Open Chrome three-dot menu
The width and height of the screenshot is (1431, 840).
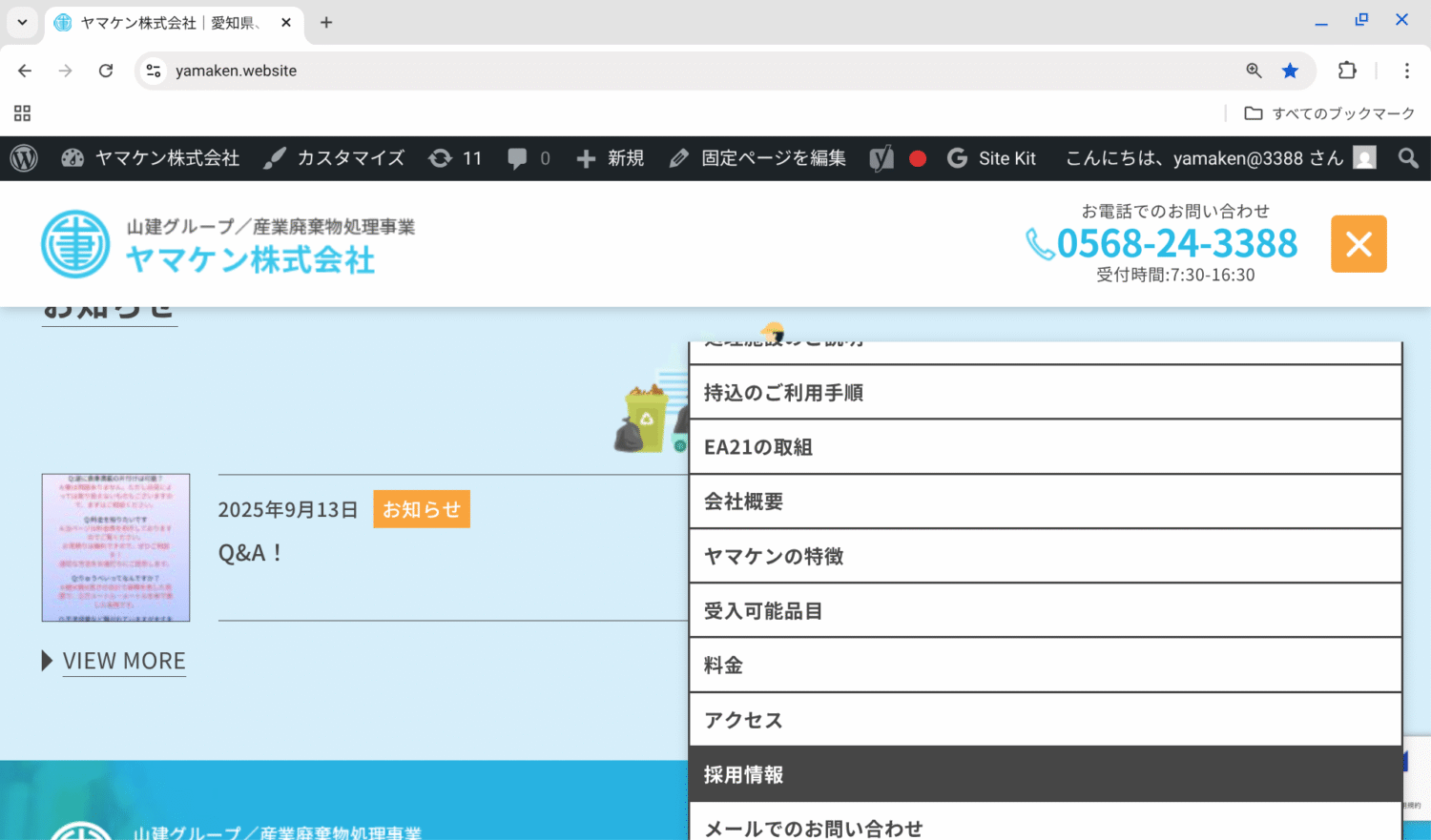[1406, 71]
